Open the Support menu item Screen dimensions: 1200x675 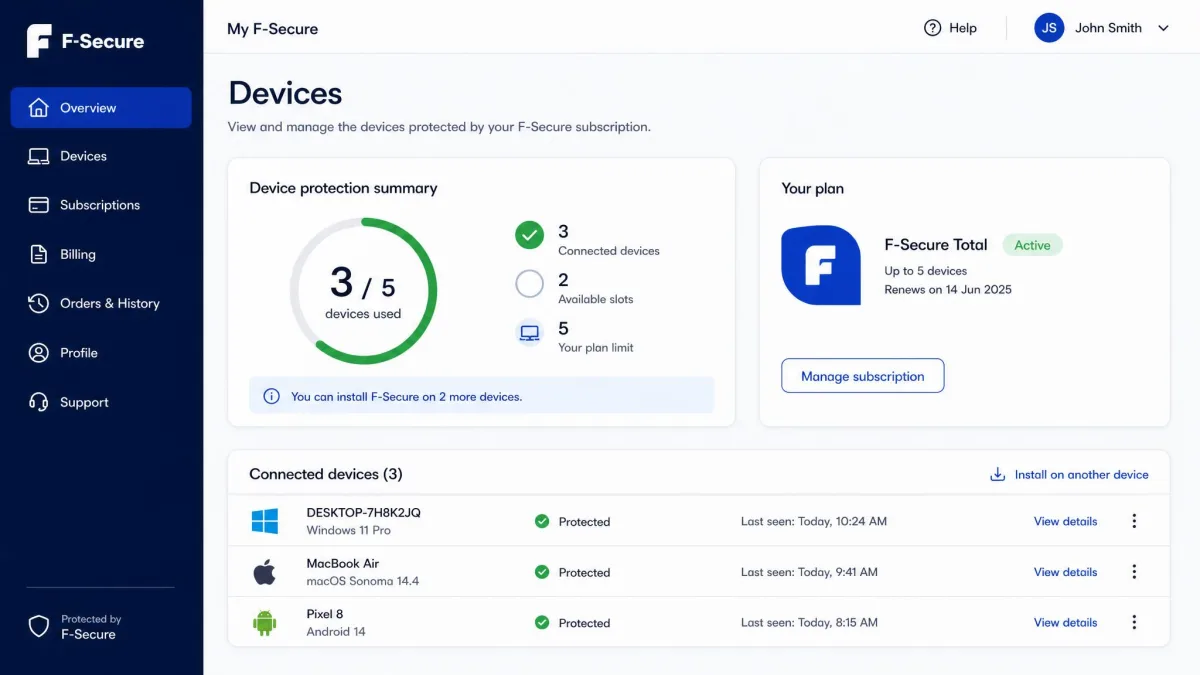point(101,402)
